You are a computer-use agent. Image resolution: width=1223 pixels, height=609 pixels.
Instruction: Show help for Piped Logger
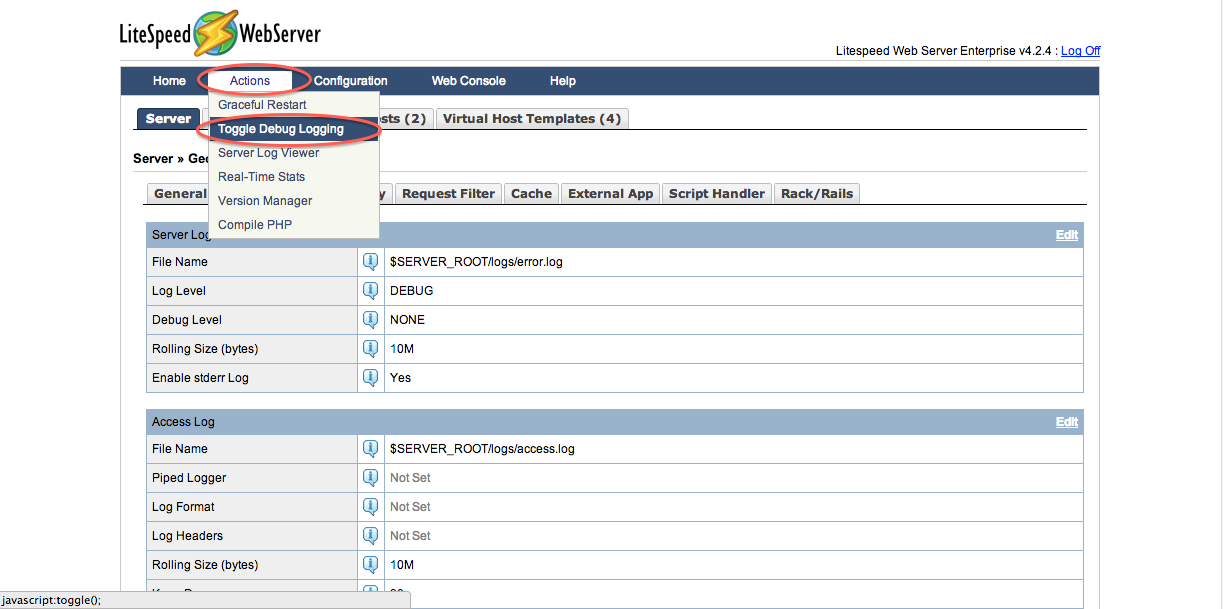point(371,478)
